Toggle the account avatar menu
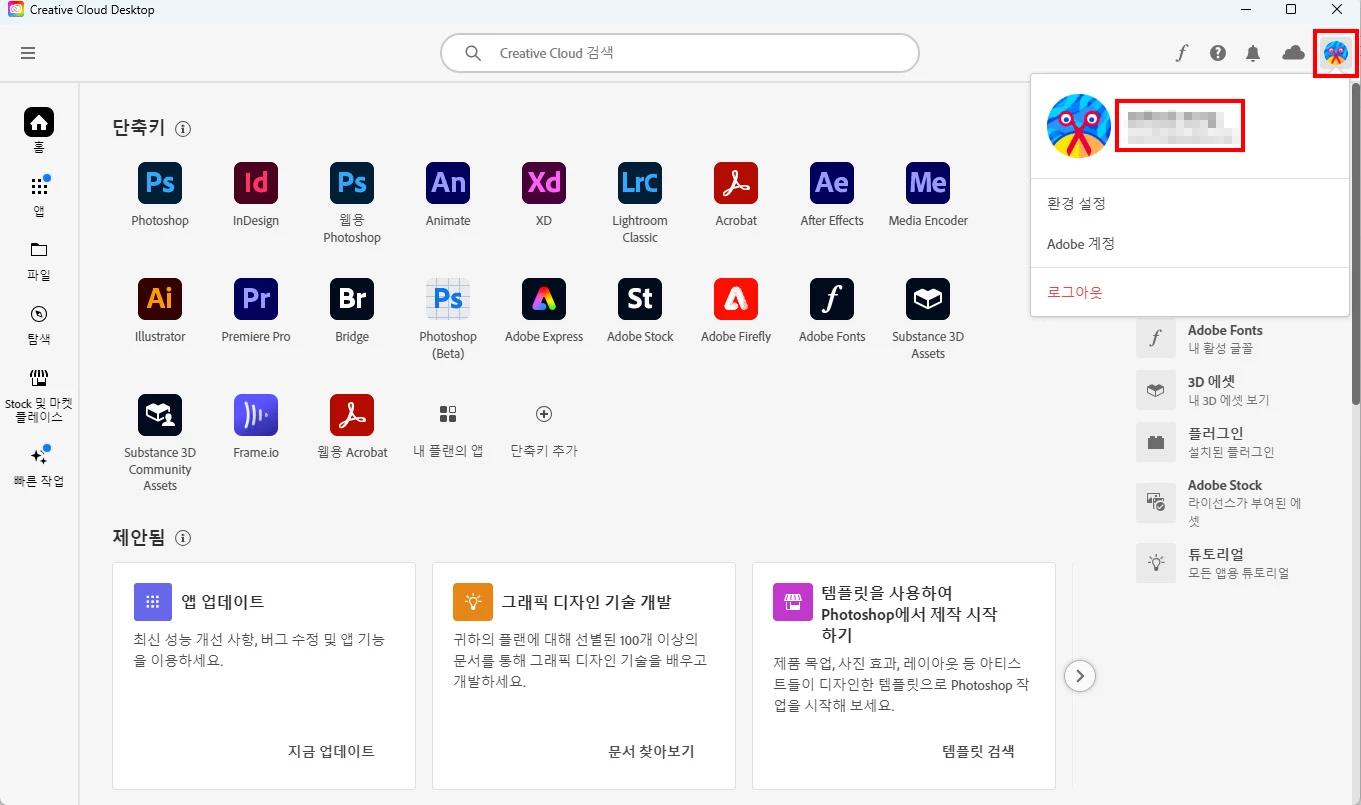 1336,53
